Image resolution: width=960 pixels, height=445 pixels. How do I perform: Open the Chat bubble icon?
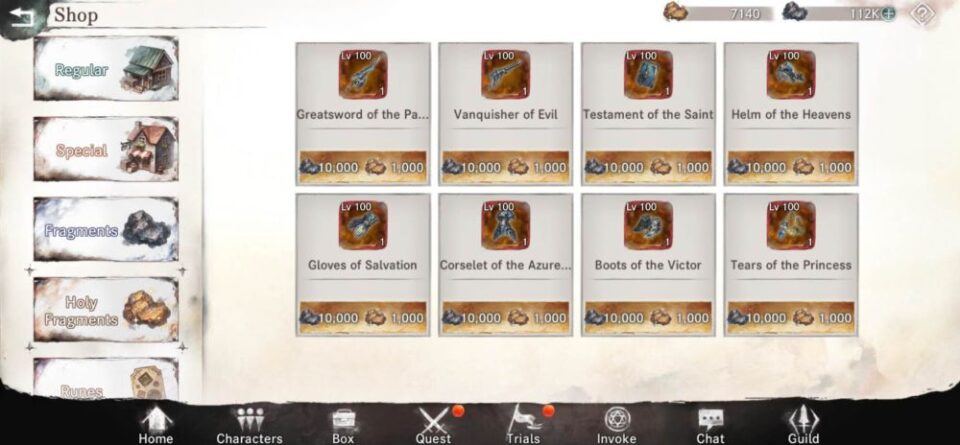tap(710, 425)
